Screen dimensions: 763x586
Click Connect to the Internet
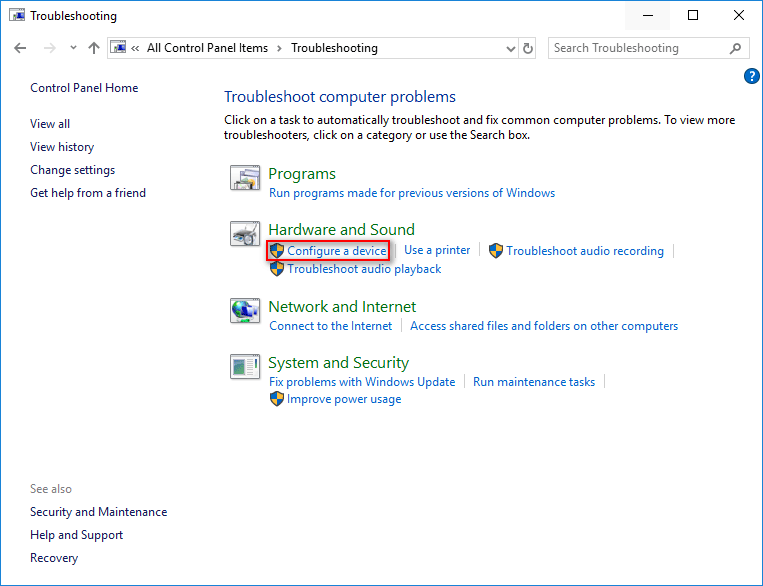pos(330,326)
